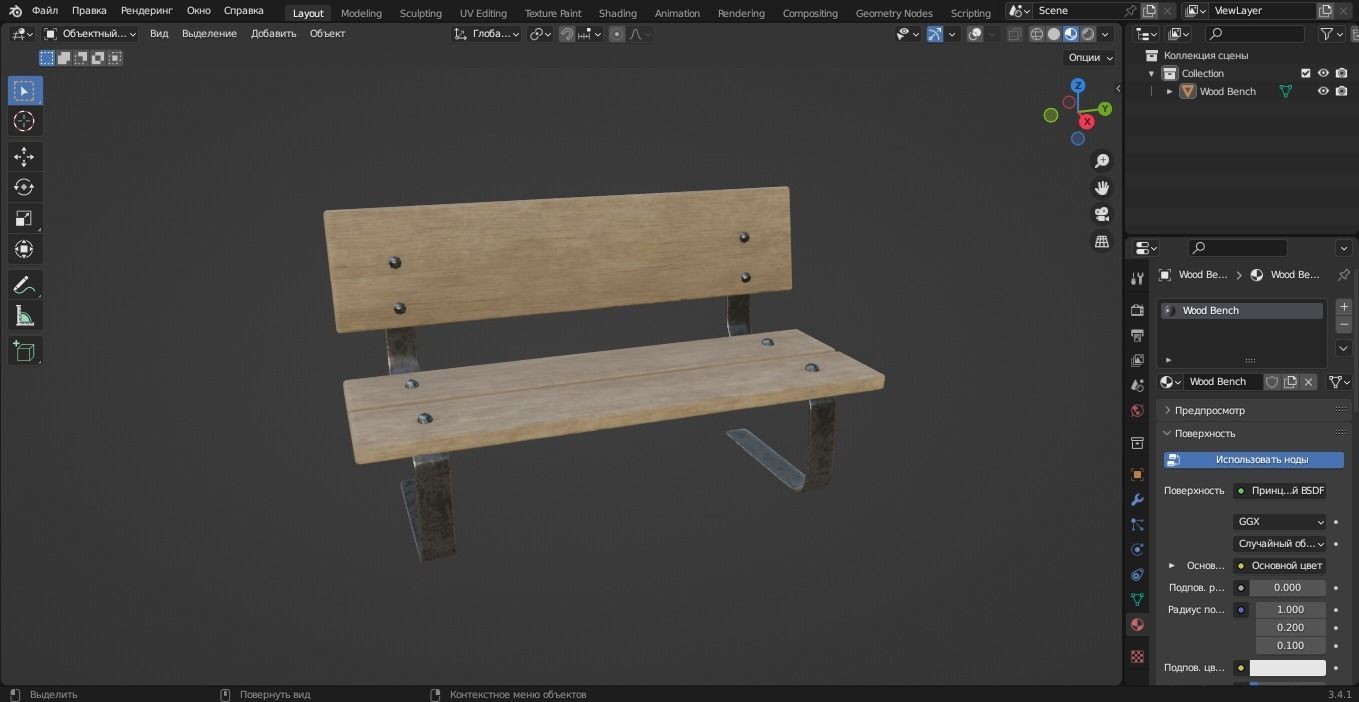Select the Select Box tool
Screen dimensions: 1359x702
point(25,91)
